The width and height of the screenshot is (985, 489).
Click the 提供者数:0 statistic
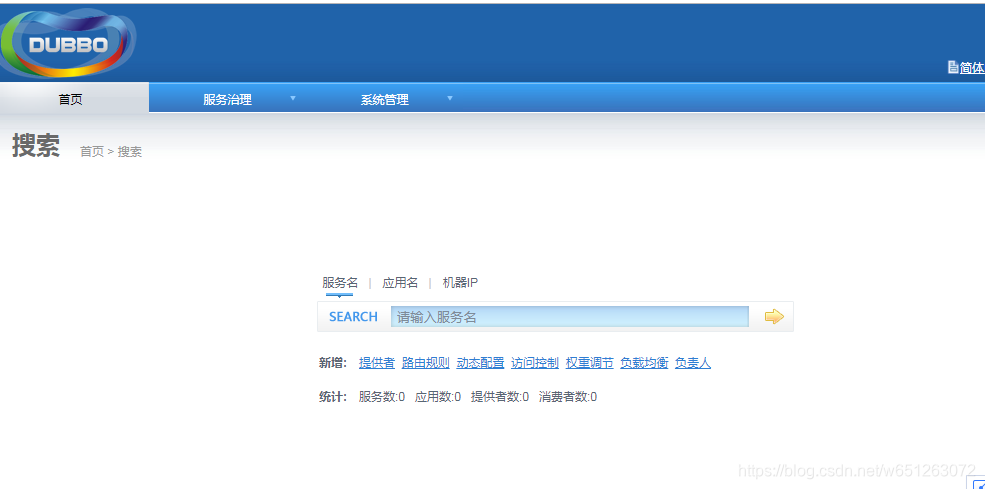(500, 397)
